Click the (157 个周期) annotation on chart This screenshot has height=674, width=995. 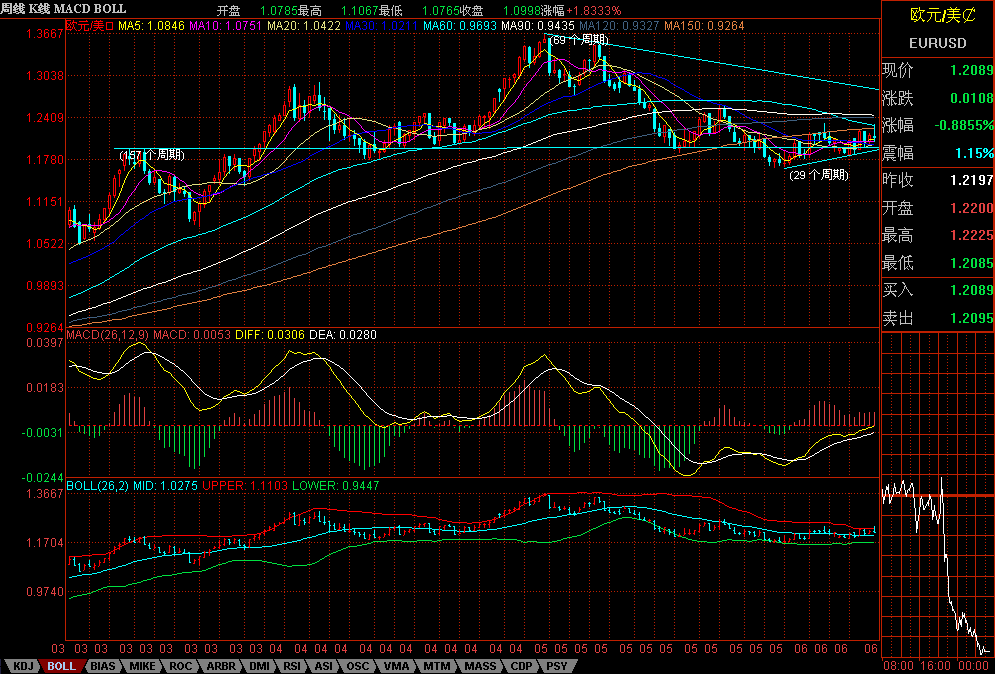click(x=152, y=155)
